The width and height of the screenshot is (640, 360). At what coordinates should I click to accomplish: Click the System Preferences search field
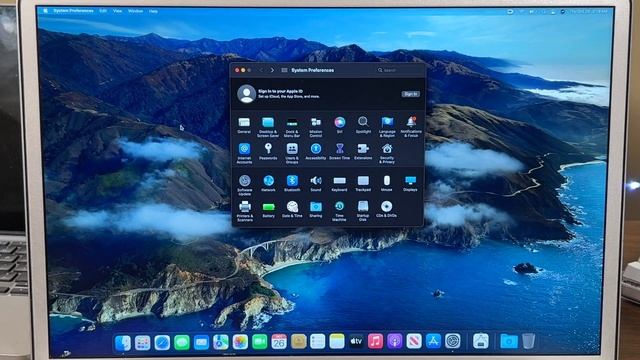(x=398, y=70)
